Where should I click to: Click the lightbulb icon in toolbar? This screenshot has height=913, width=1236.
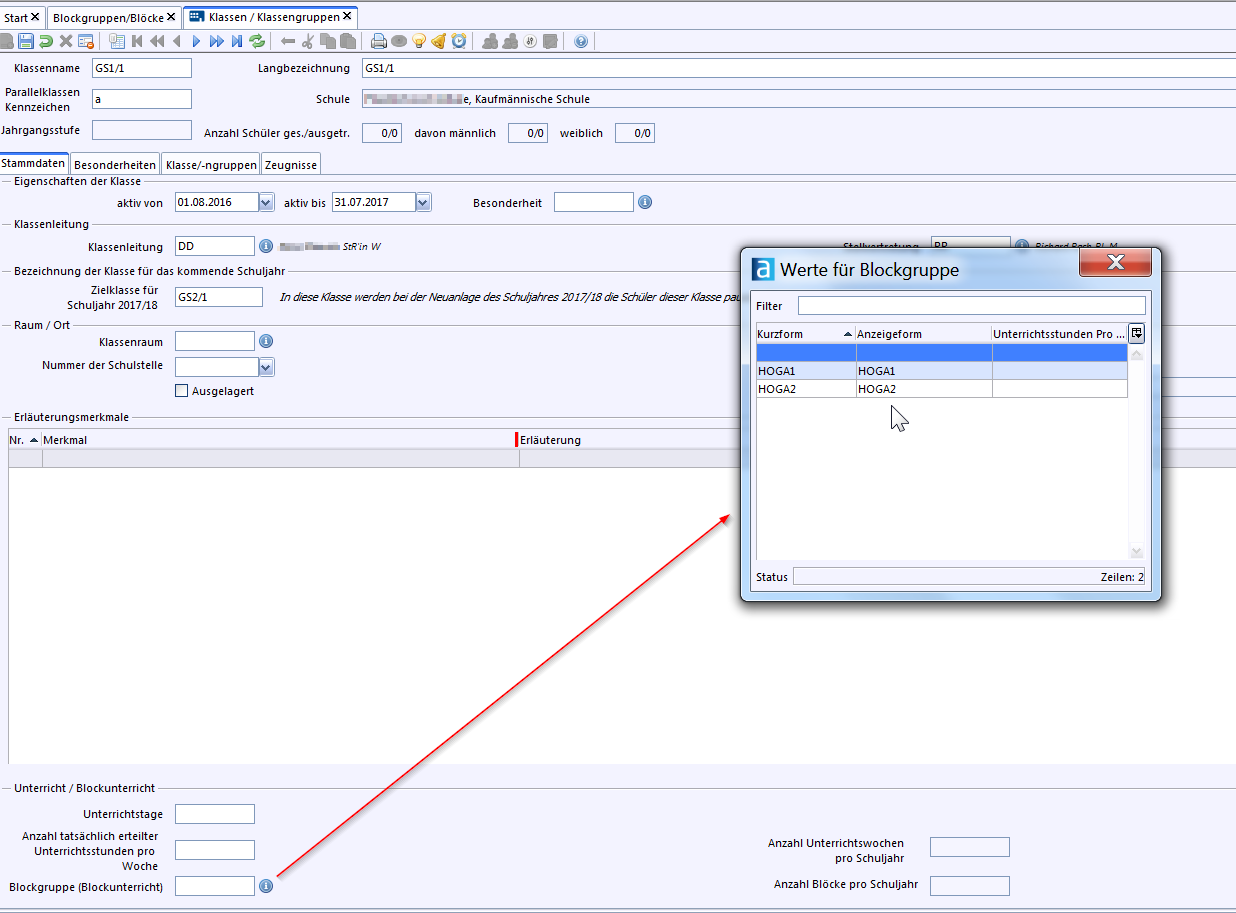(x=419, y=41)
